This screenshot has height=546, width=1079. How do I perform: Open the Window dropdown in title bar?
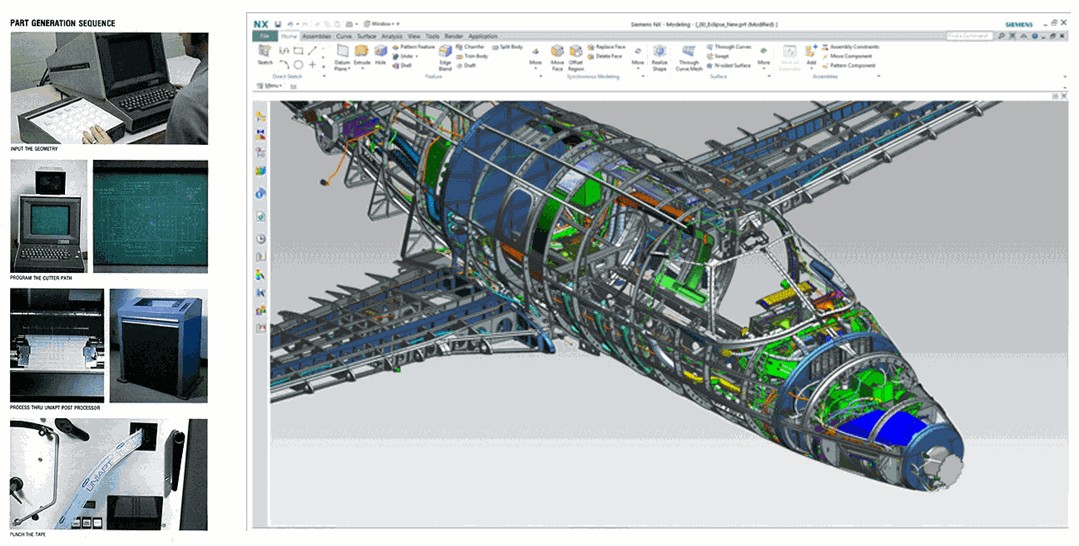381,24
